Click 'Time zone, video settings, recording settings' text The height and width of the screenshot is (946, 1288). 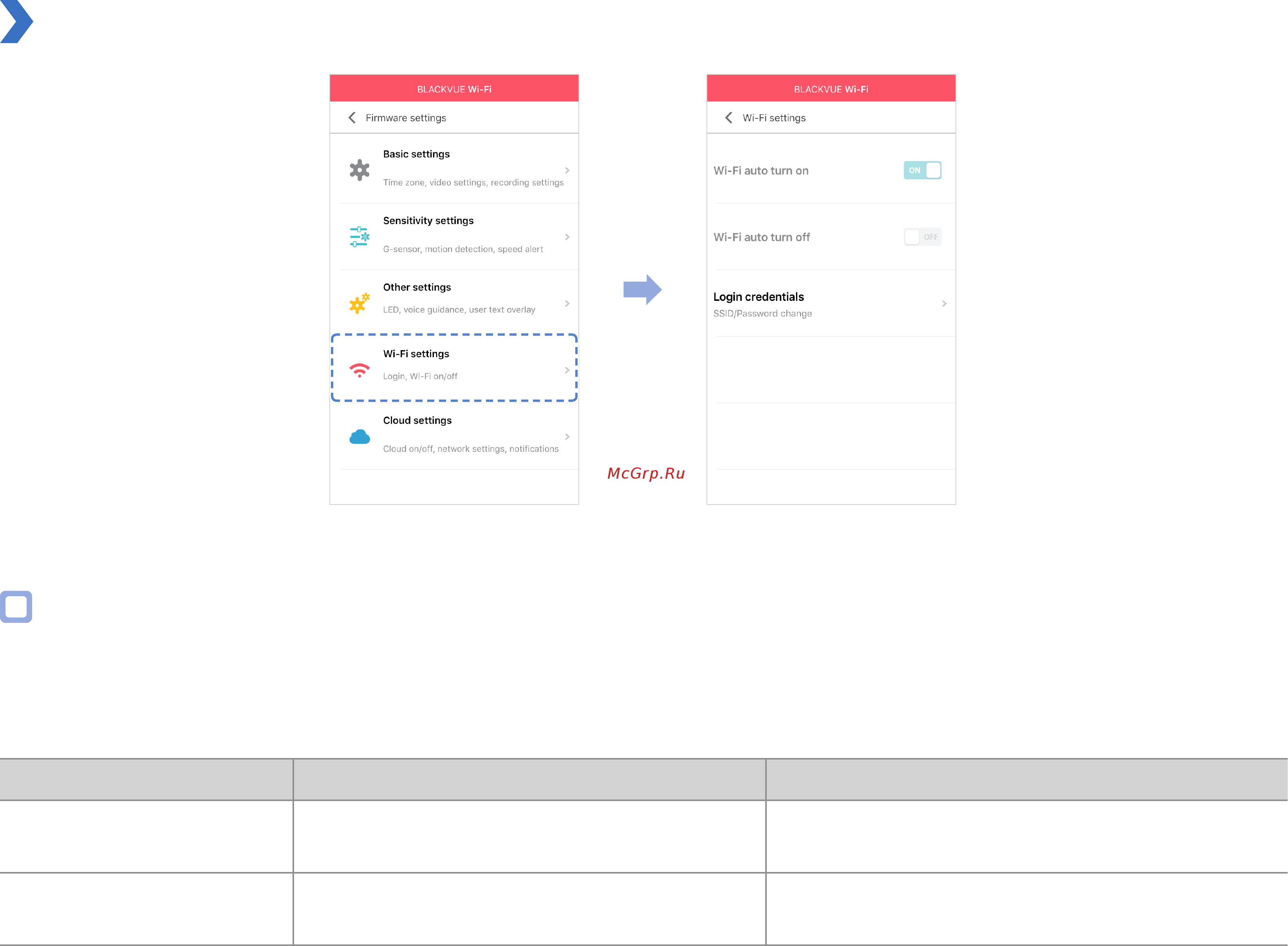[x=473, y=183]
